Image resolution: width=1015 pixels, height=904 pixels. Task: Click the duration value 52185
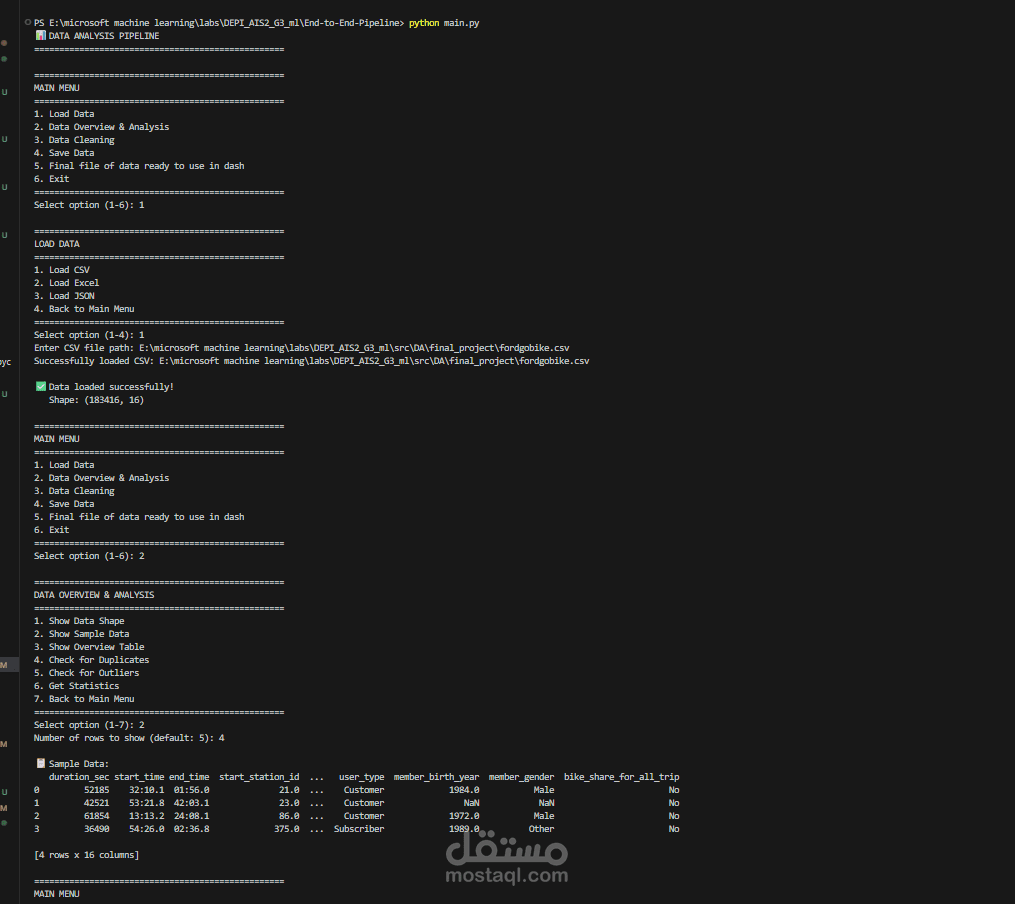(x=96, y=790)
